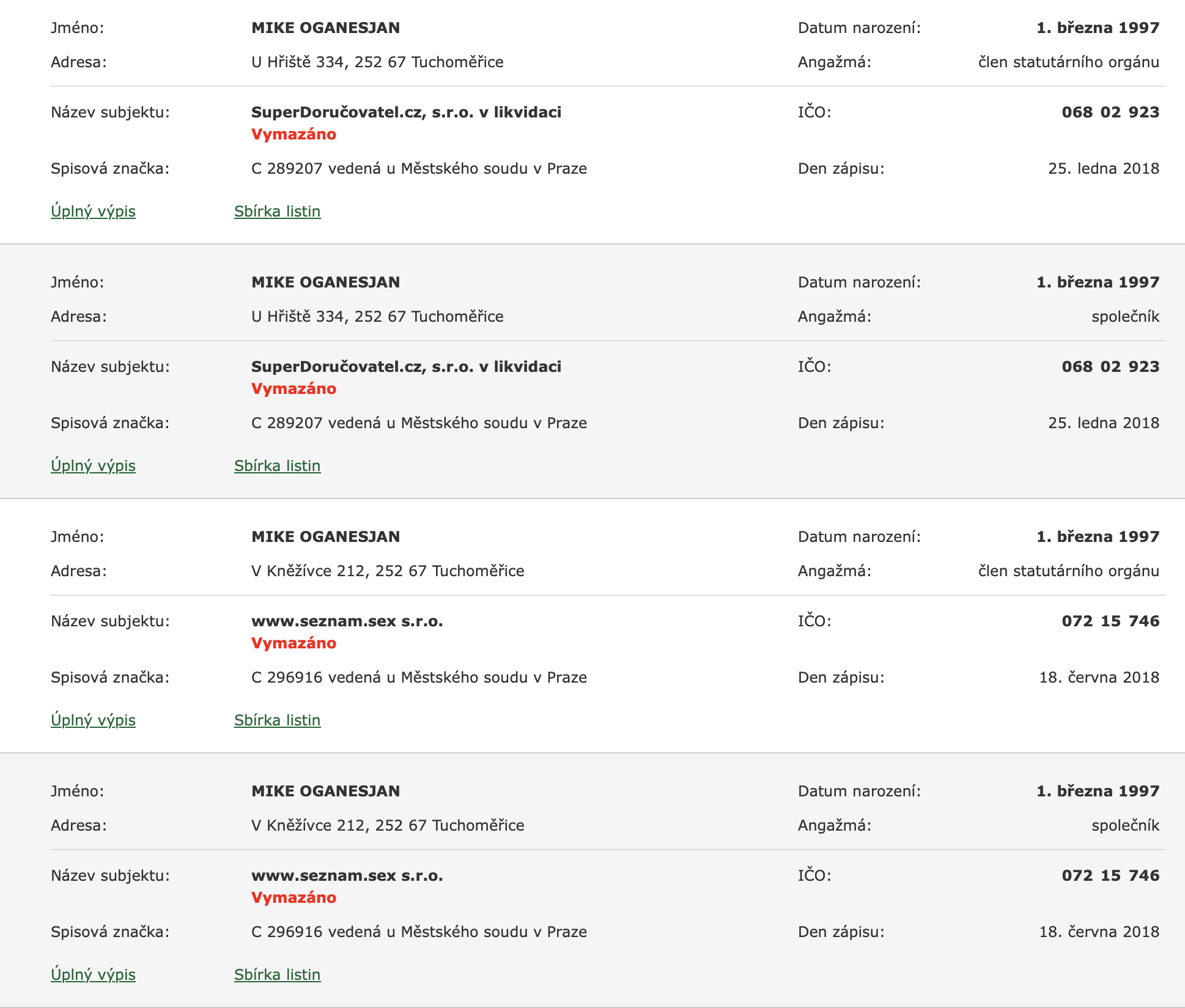The image size is (1185, 1008).
Task: Select www.seznam.sex s.r.o. name in statutory member record
Action: pyautogui.click(x=347, y=621)
